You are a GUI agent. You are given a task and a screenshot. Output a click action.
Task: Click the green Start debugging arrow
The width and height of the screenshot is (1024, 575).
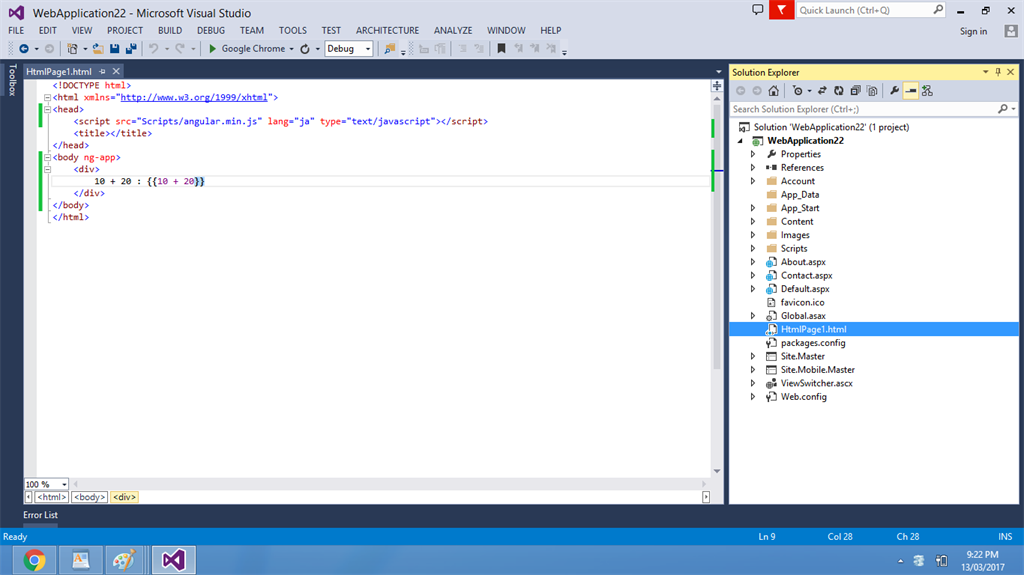coord(213,48)
